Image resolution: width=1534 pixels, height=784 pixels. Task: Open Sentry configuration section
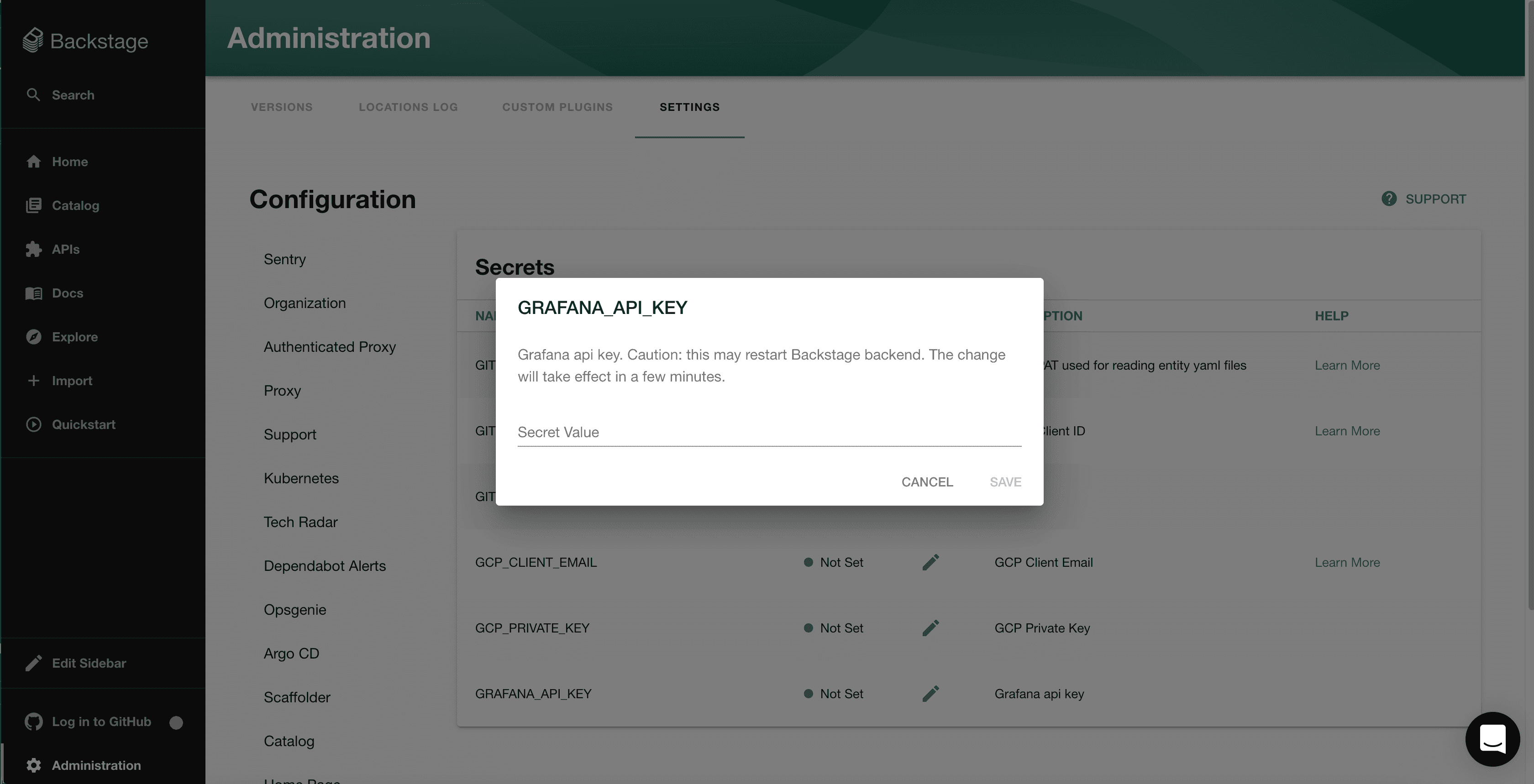coord(284,259)
